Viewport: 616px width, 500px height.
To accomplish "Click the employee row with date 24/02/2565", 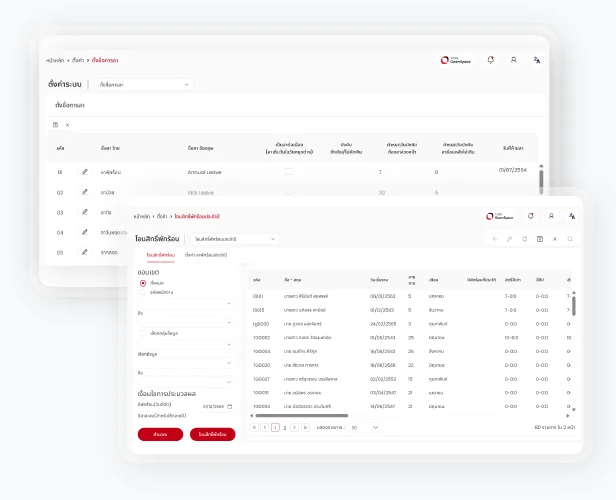I will click(x=411, y=324).
